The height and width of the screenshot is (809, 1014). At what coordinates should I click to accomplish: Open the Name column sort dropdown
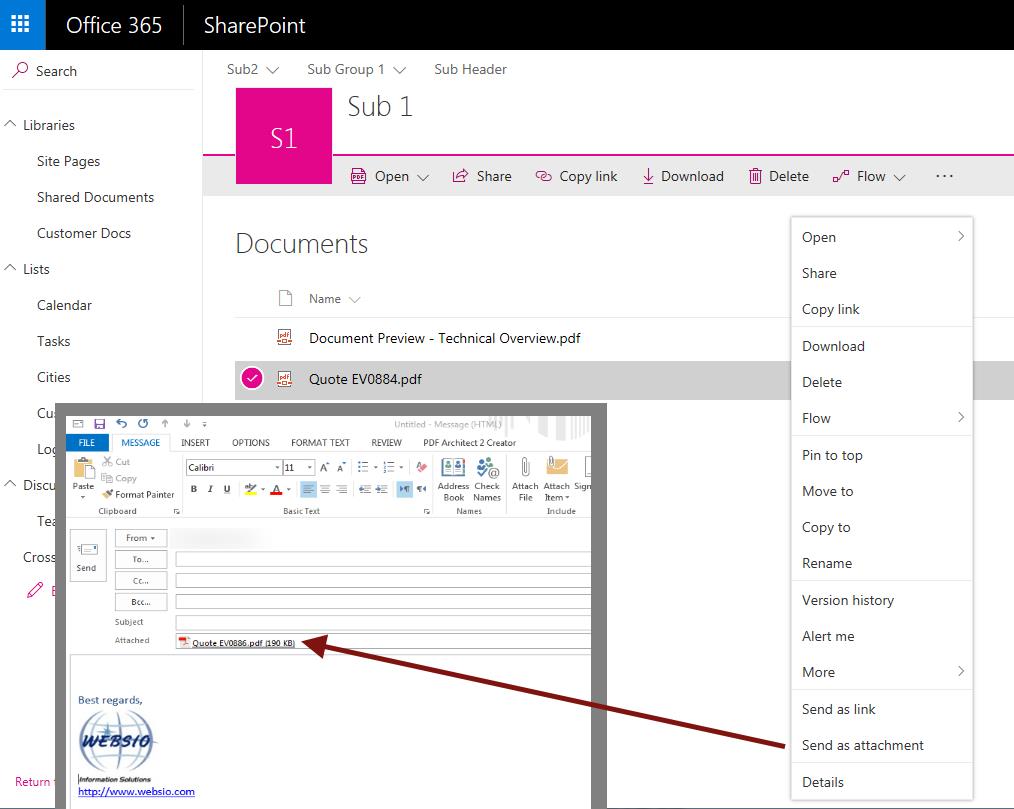coord(354,299)
